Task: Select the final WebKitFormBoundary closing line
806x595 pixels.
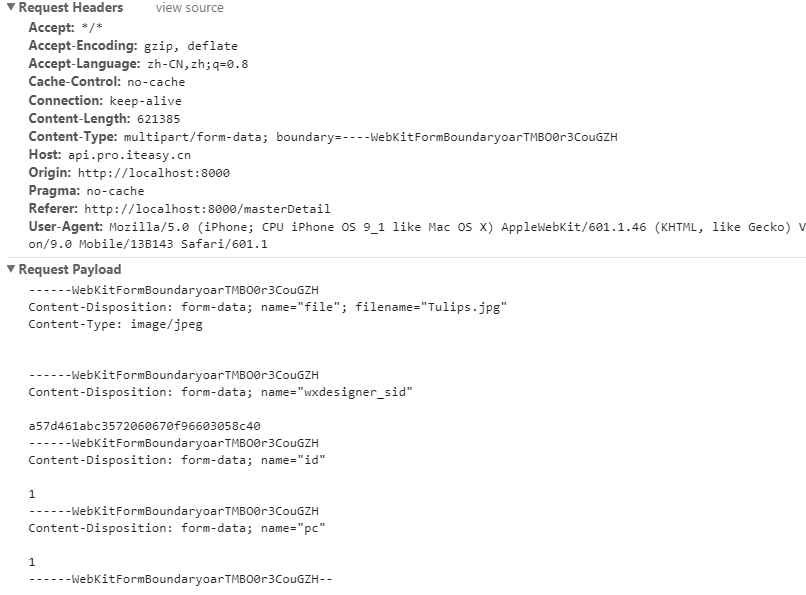Action: pyautogui.click(x=180, y=579)
